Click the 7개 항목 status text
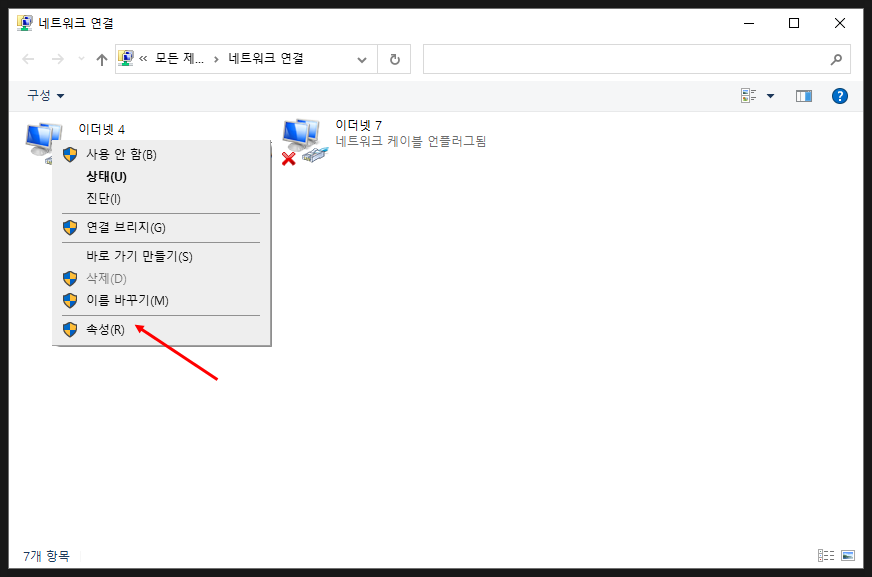The width and height of the screenshot is (872, 577). pos(47,556)
